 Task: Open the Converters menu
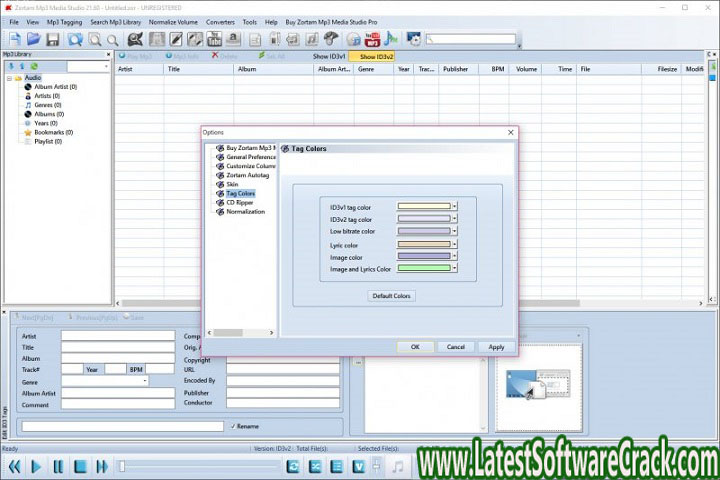pyautogui.click(x=219, y=21)
